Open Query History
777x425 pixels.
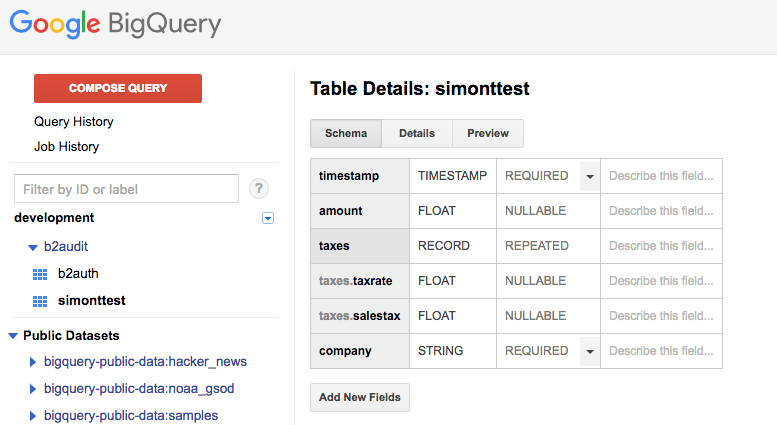click(x=74, y=122)
